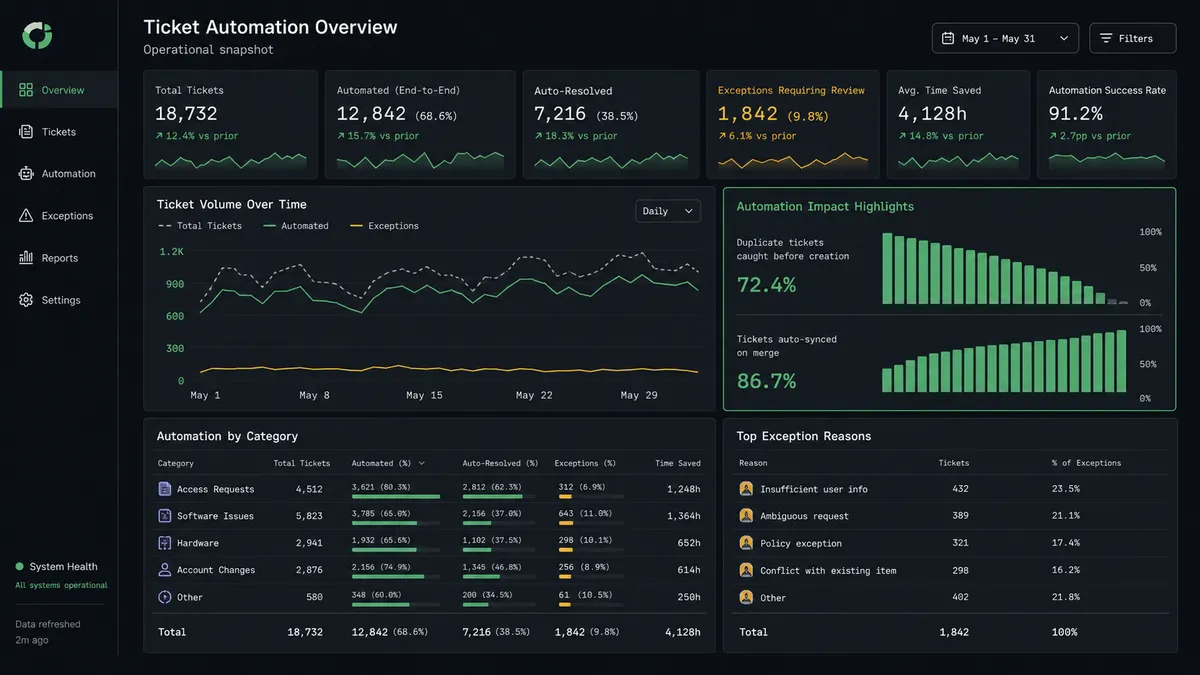Screen dimensions: 1200x675
Task: Sort by the Automated (%) column arrow
Action: pyautogui.click(x=421, y=464)
